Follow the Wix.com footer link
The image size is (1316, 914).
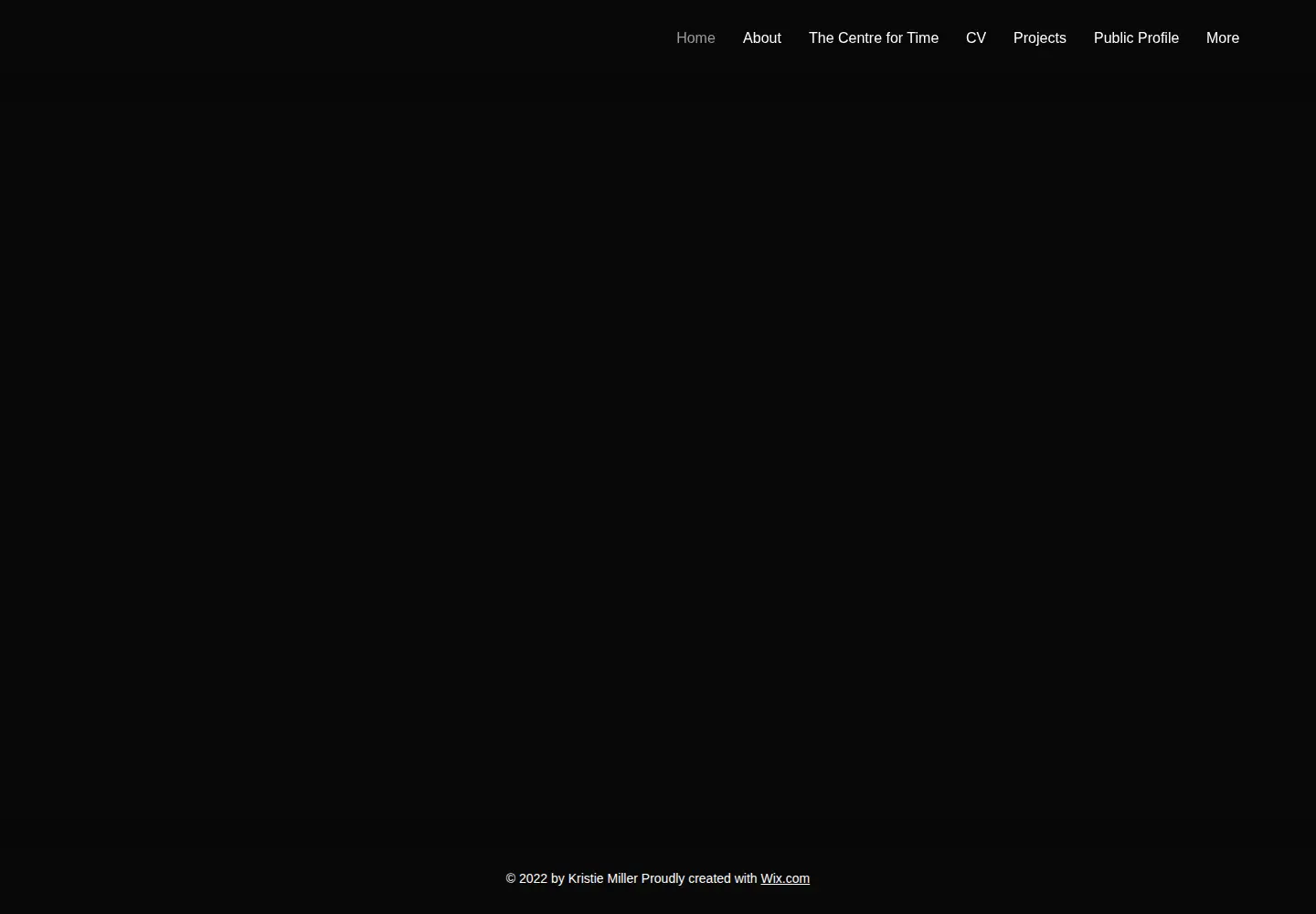[x=785, y=878]
